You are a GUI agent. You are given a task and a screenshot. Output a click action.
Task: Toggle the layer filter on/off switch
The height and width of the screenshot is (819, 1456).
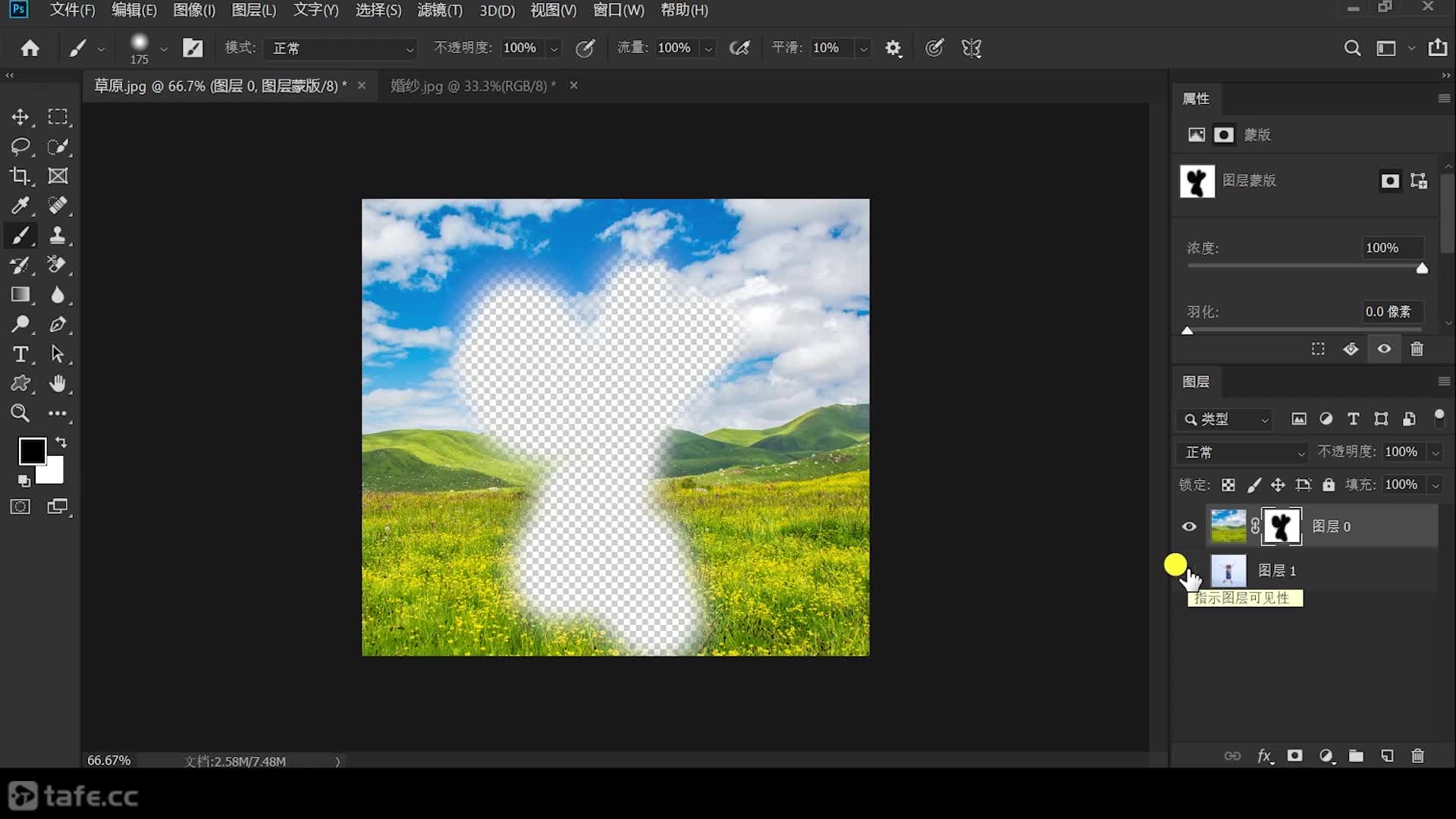[1439, 419]
